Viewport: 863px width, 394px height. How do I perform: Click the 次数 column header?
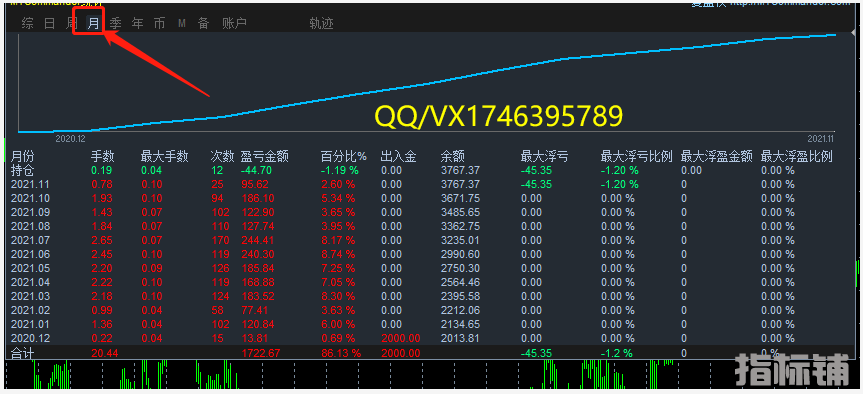coord(222,157)
